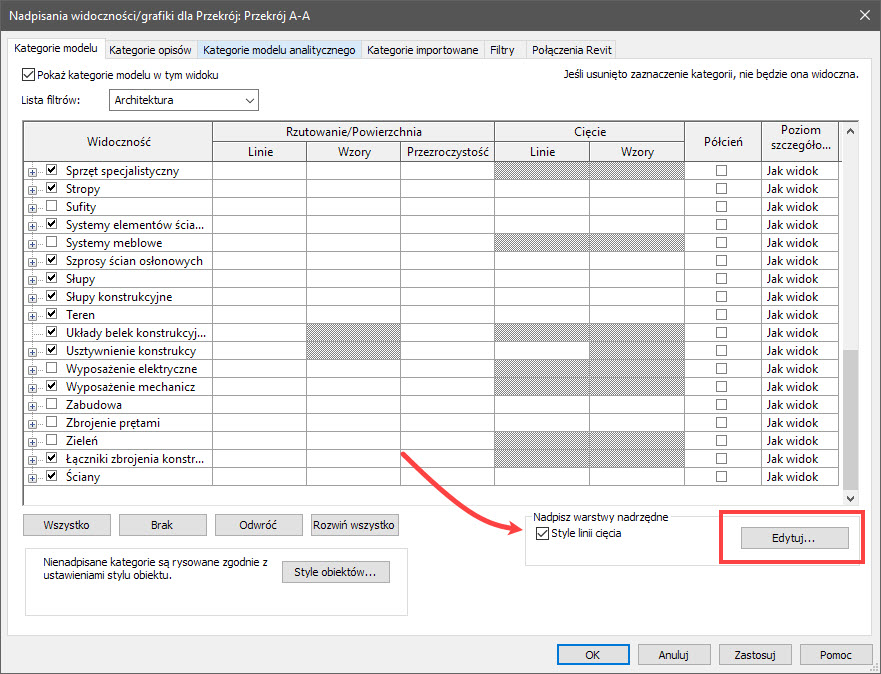This screenshot has width=881, height=674.
Task: Go to the Połączenia Revit tab
Action: point(571,50)
